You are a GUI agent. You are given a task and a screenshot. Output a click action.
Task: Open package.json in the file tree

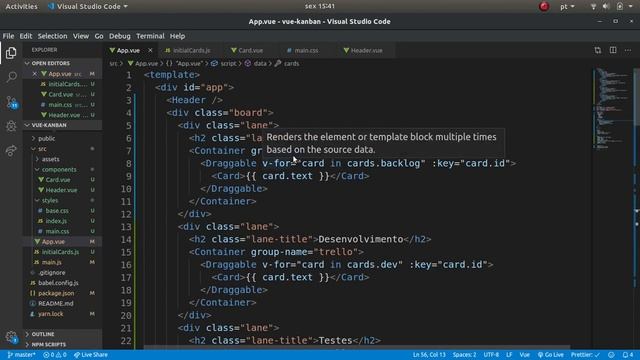click(62, 293)
